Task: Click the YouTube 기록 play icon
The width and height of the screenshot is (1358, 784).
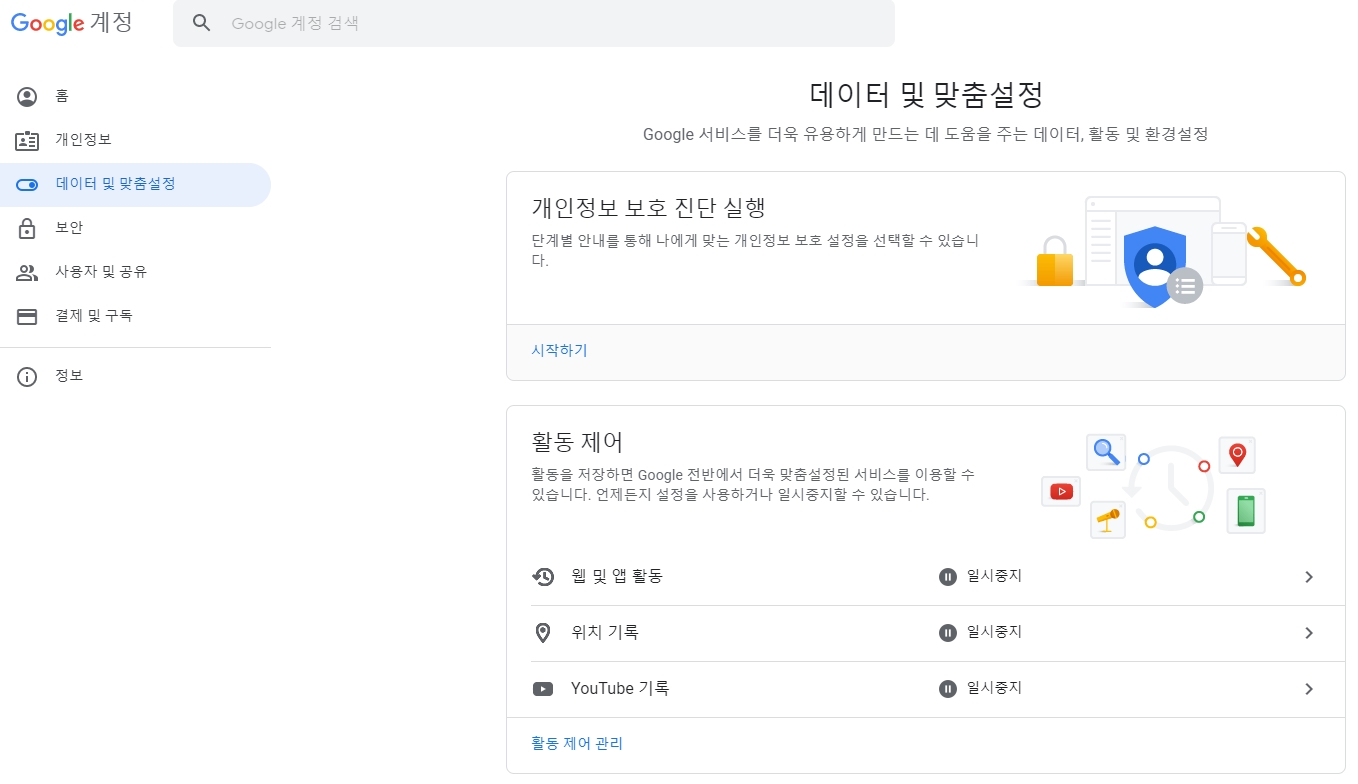Action: (x=543, y=689)
